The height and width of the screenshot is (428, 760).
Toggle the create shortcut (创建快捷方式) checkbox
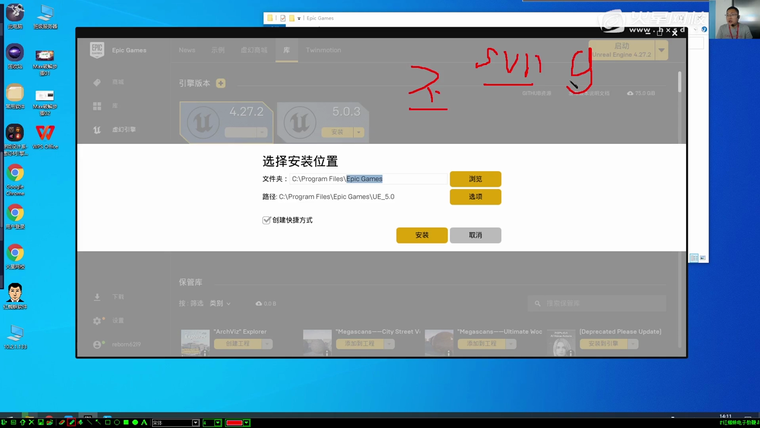[x=267, y=220]
